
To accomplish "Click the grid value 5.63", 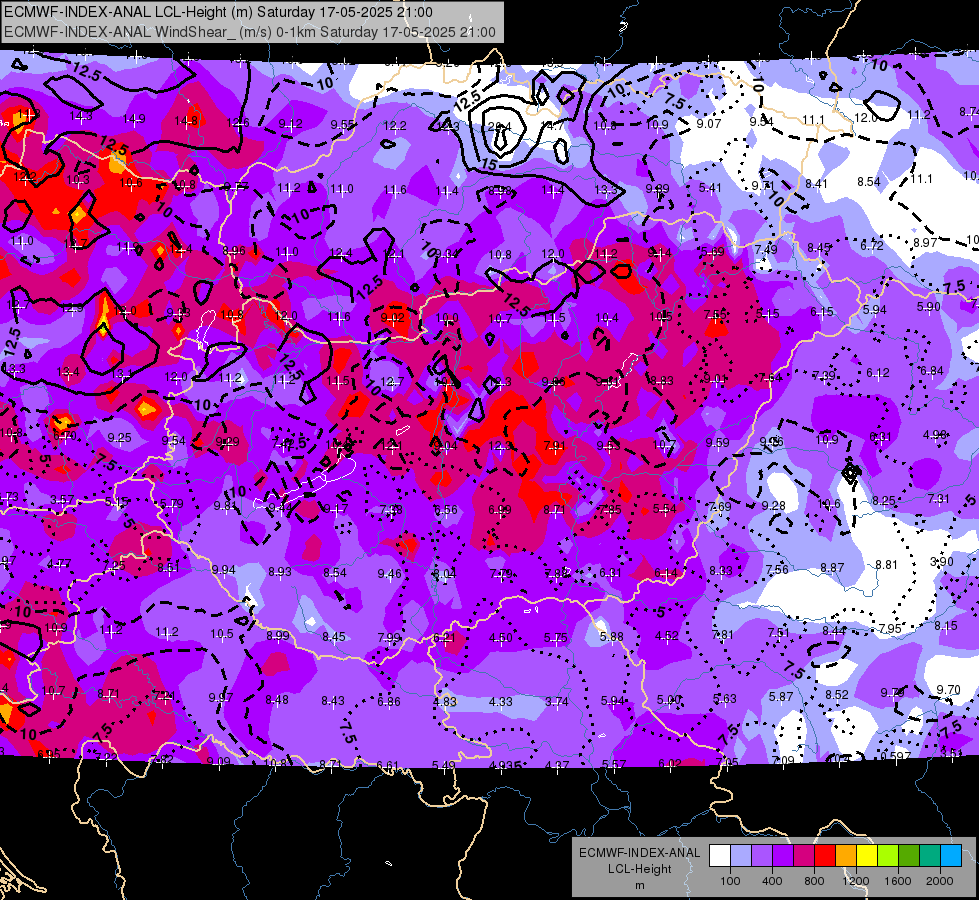I will (x=725, y=698).
